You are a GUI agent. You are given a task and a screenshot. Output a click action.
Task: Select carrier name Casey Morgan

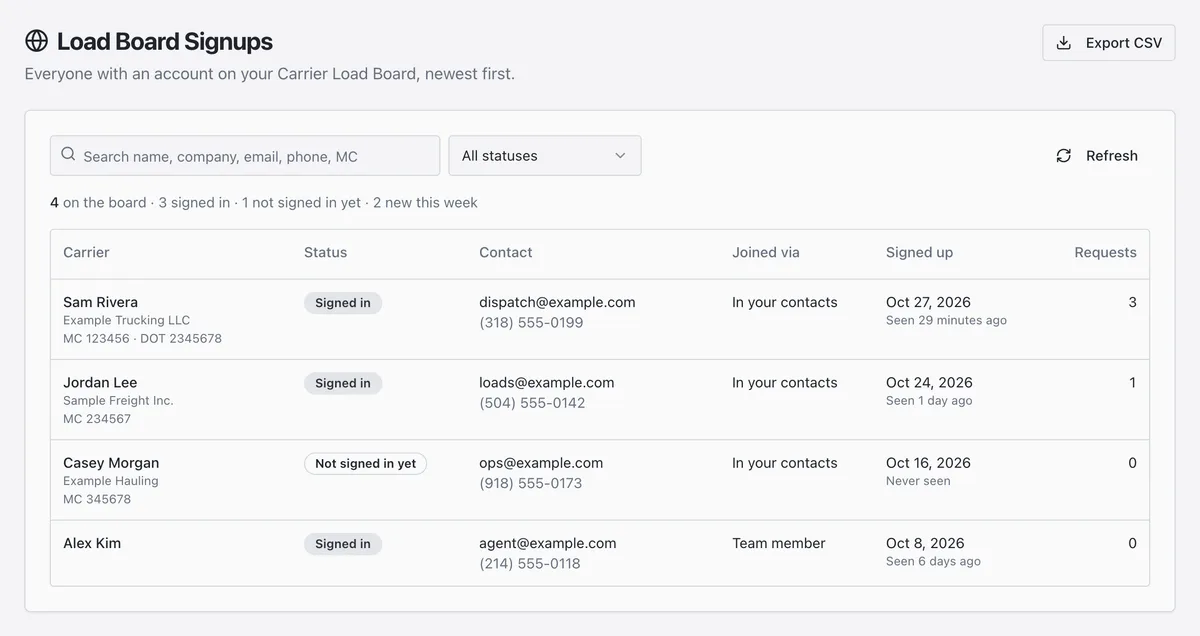[x=111, y=463]
